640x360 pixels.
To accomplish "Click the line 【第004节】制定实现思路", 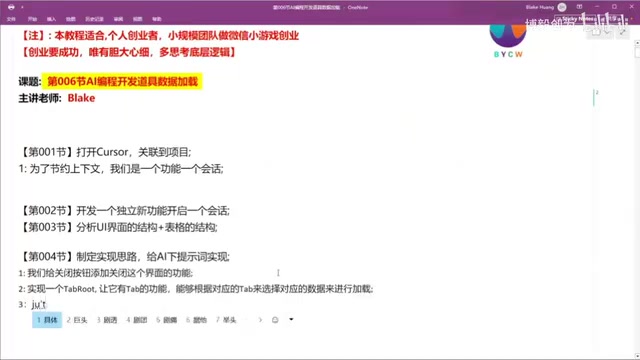I will pos(124,257).
